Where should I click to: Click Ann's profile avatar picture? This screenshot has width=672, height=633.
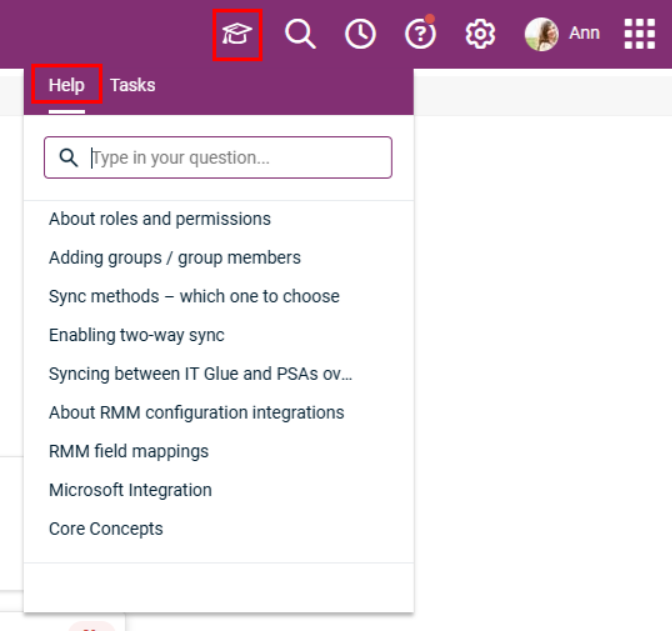click(542, 34)
